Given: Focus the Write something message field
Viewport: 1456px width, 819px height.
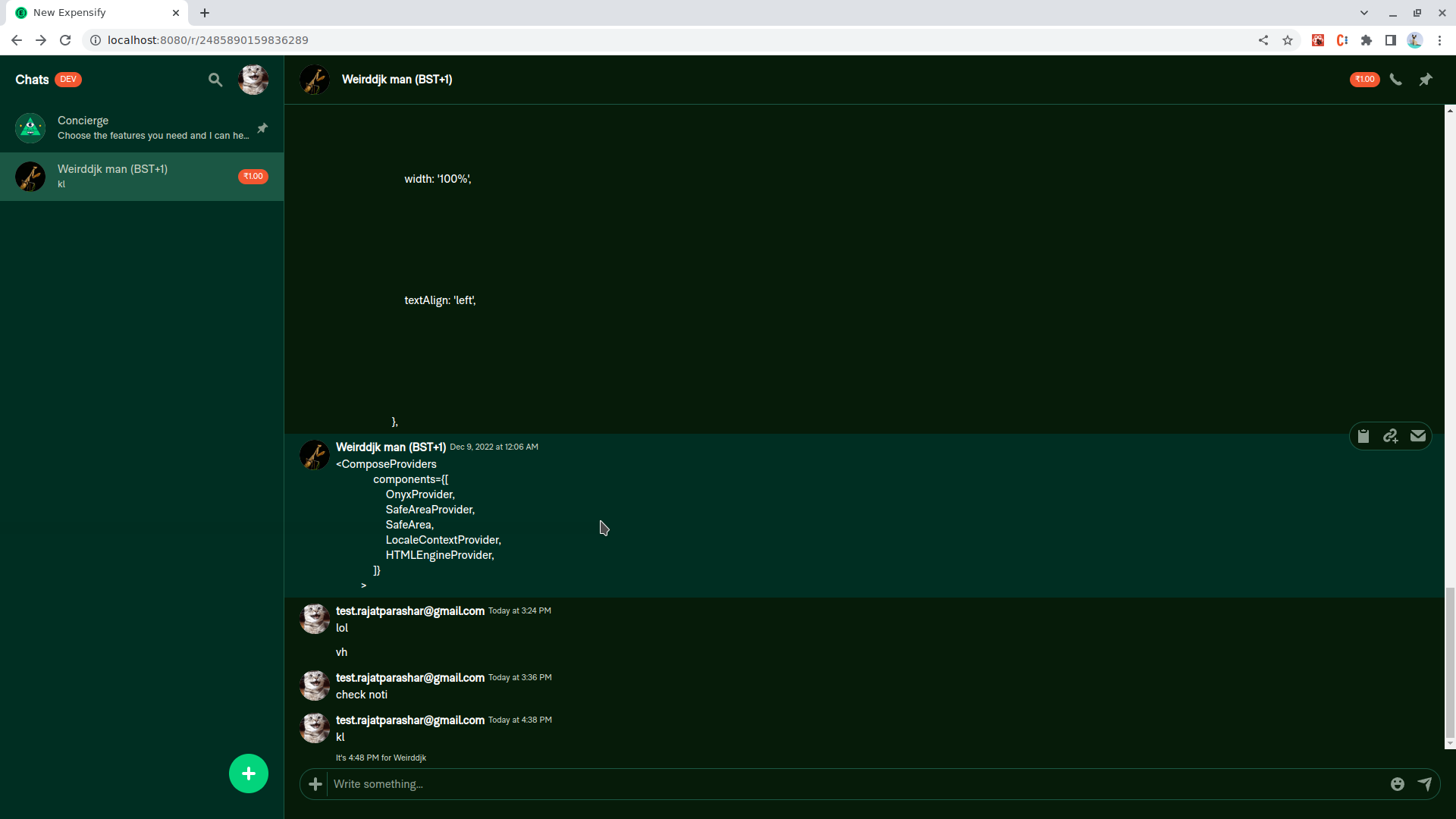Looking at the screenshot, I should click(857, 784).
